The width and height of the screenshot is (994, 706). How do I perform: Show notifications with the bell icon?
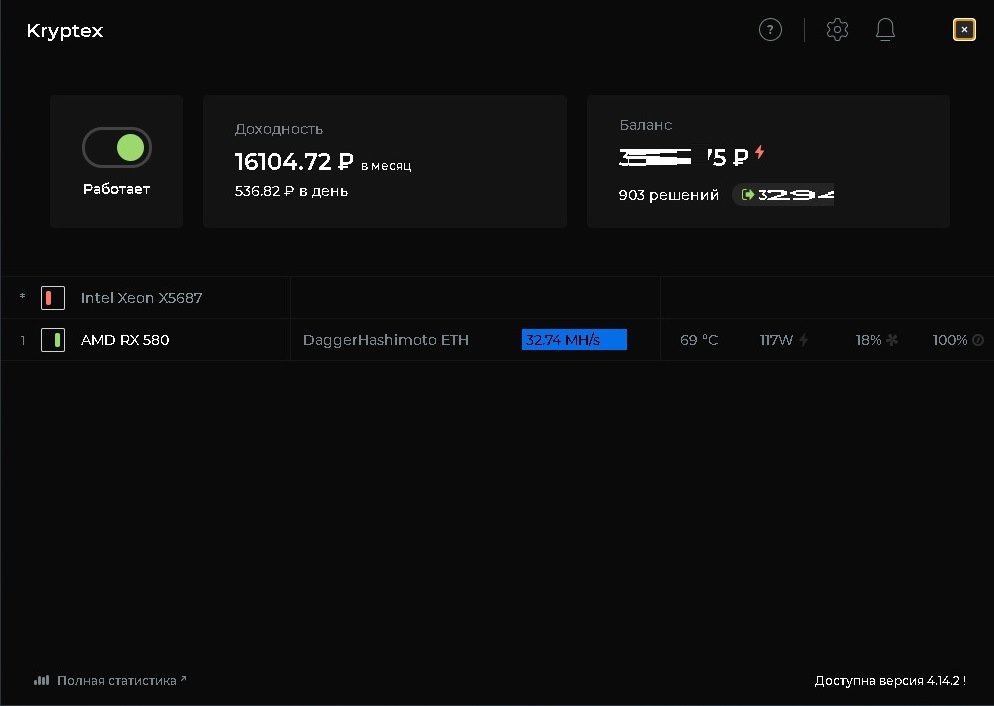pos(885,30)
